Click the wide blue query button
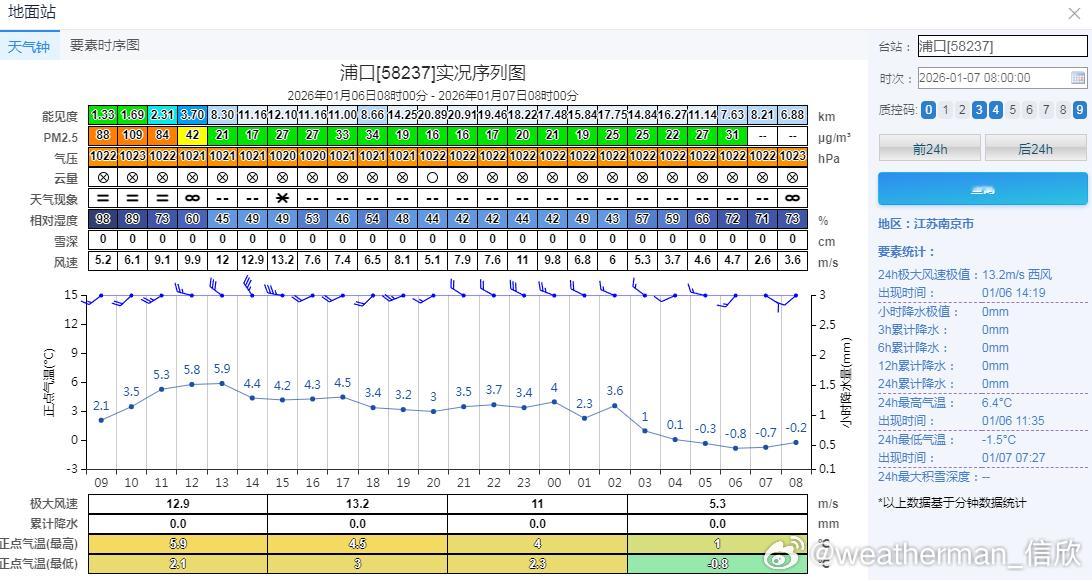1092x581 pixels. 983,189
